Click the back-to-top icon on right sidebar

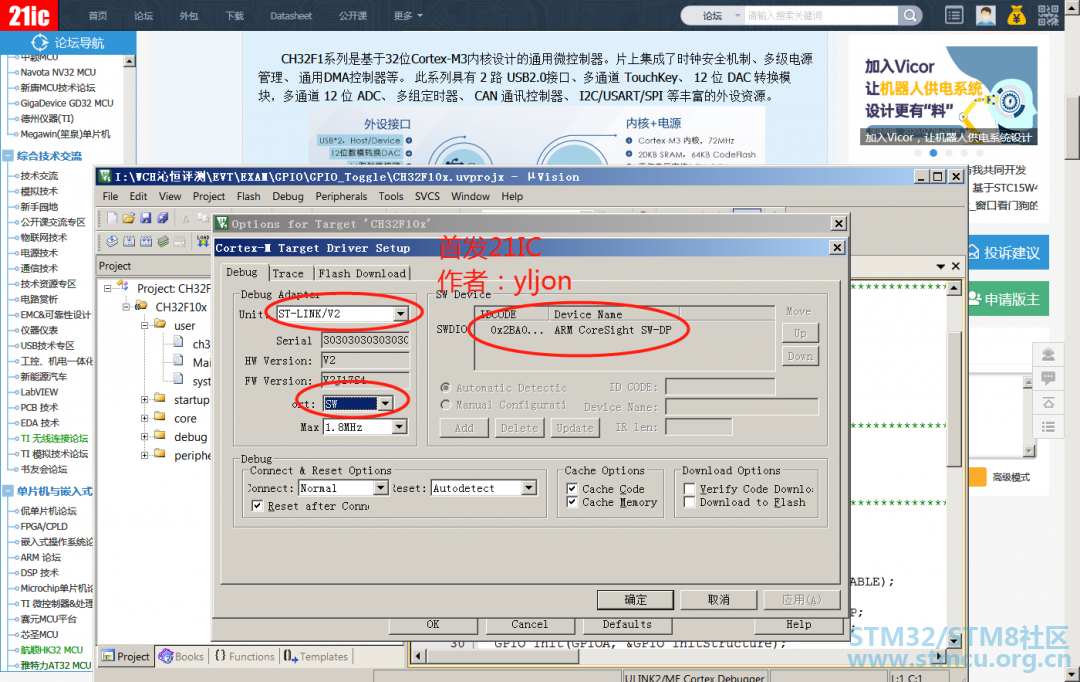(1048, 403)
